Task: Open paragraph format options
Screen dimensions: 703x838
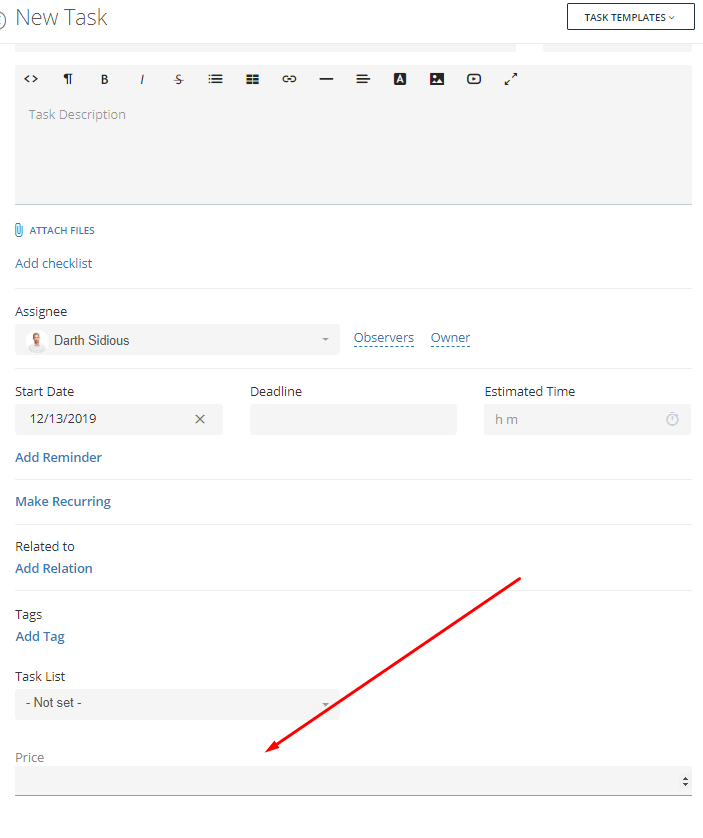Action: 68,79
